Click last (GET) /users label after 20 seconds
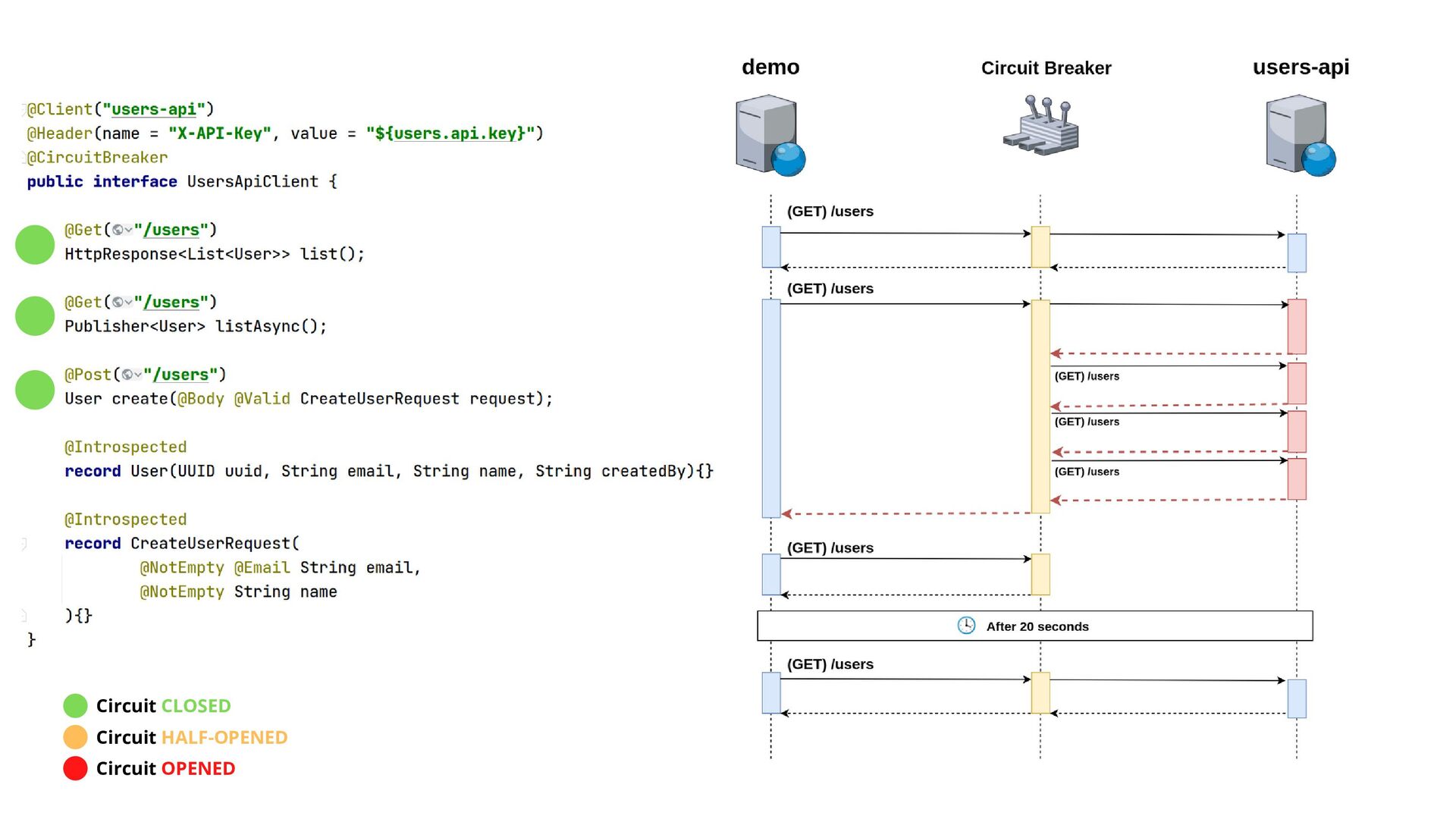This screenshot has height=819, width=1456. pos(830,664)
